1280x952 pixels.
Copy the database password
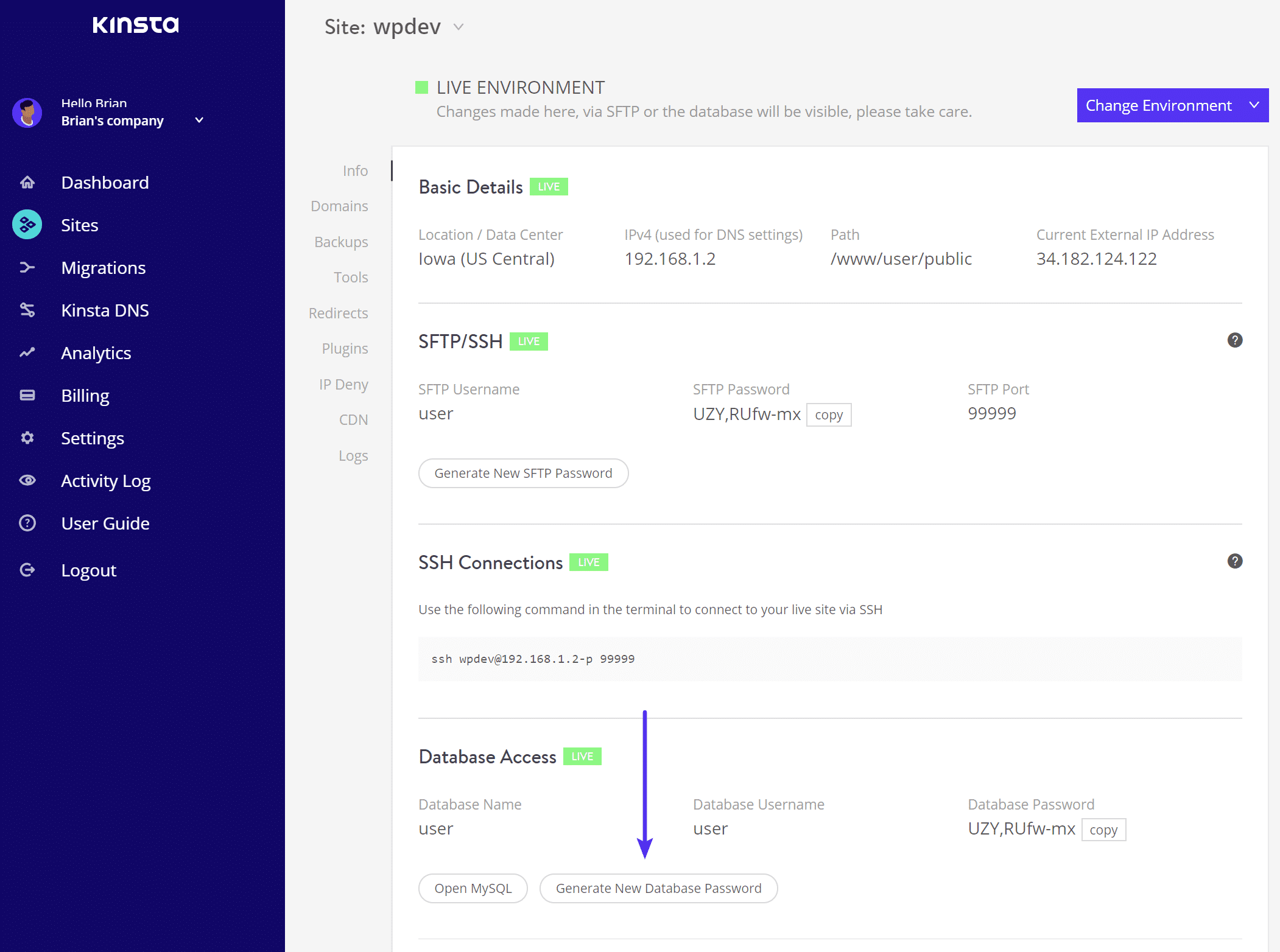(1103, 829)
